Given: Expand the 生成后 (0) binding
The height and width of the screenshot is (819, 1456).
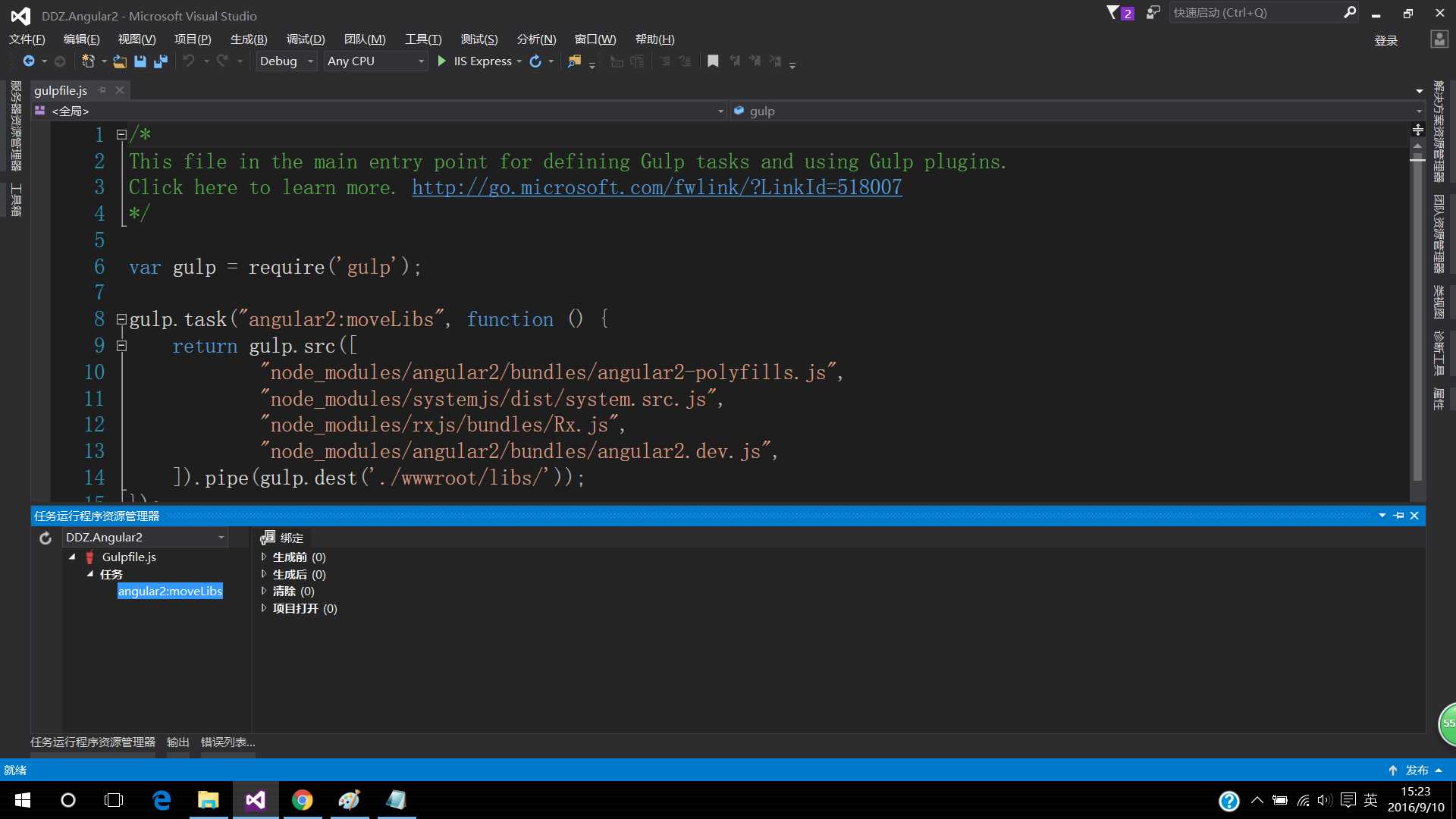Looking at the screenshot, I should 264,575.
